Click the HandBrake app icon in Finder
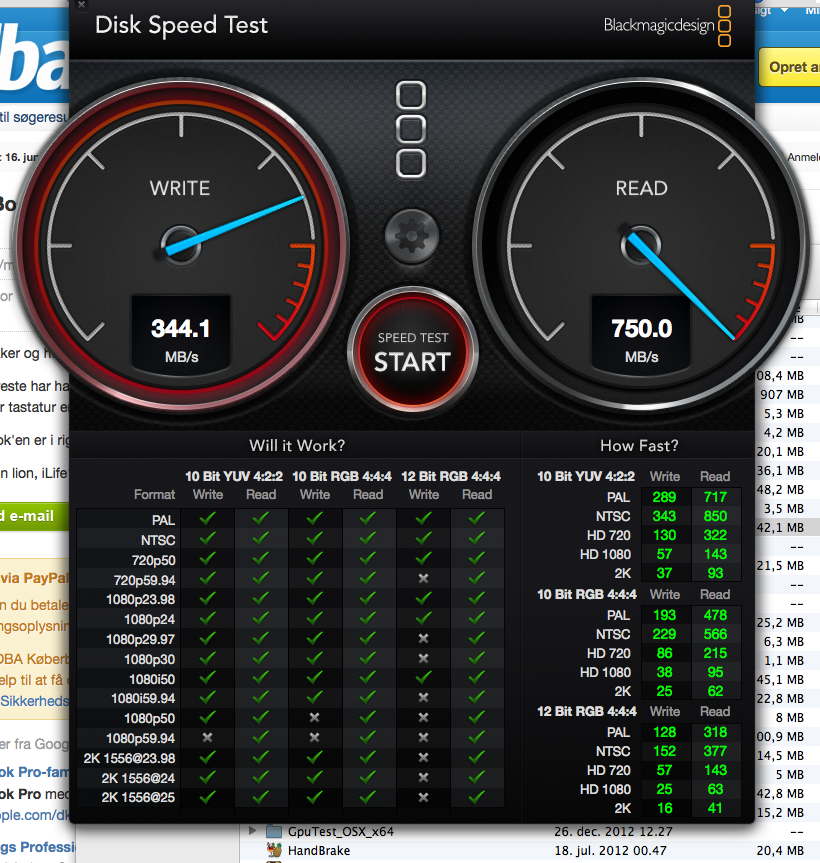The height and width of the screenshot is (863, 820). 274,851
